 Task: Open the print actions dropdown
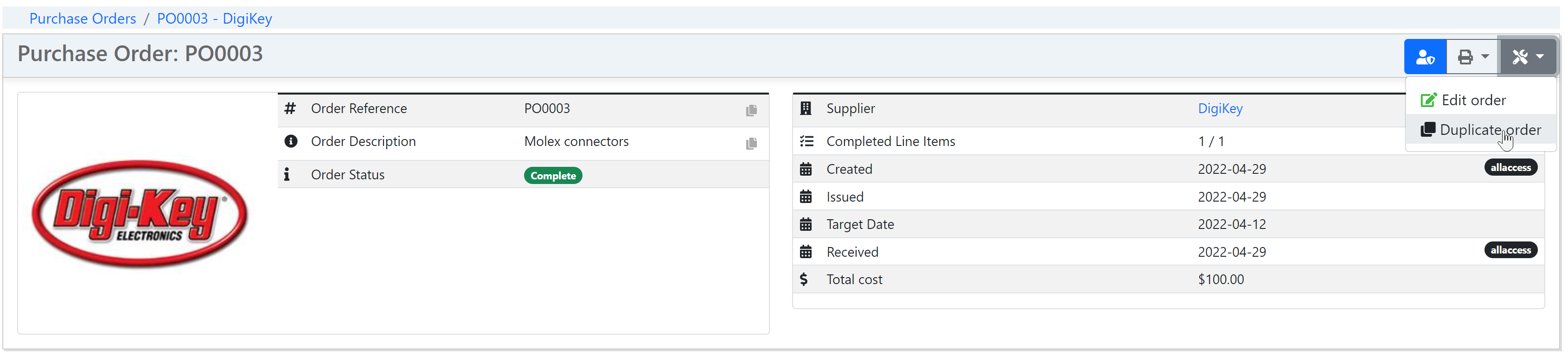coord(1472,57)
